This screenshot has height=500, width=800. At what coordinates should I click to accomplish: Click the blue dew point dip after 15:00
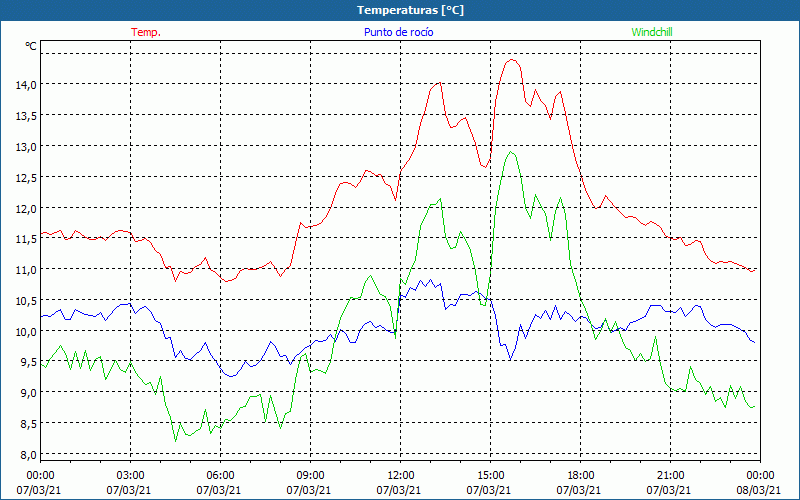pyautogui.click(x=510, y=360)
